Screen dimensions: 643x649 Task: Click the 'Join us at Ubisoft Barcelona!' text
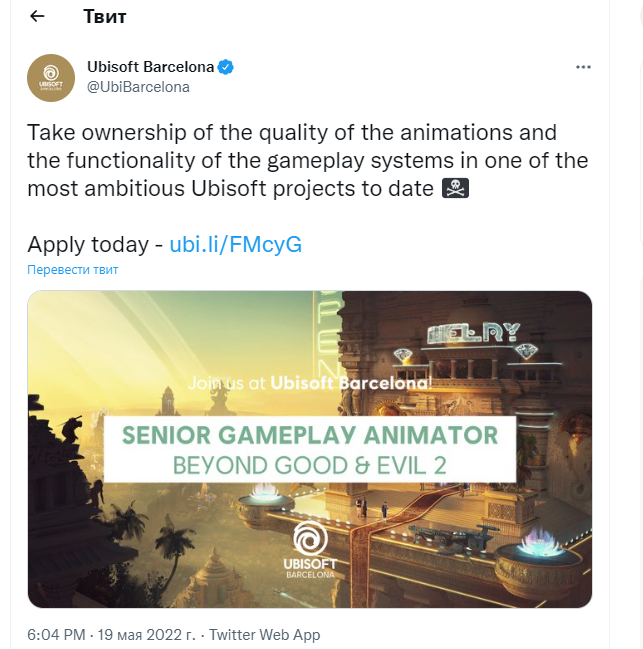[310, 381]
